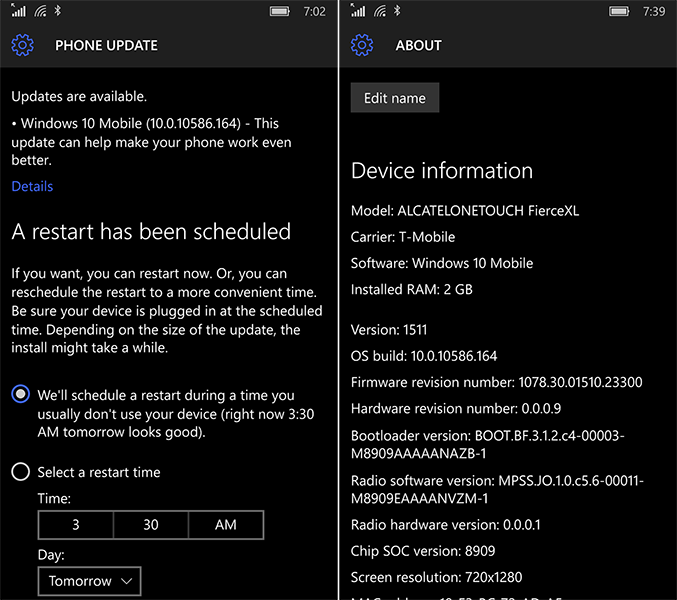Viewport: 677px width, 600px height.
Task: Tap Radio hardware version: 0.0.0.1 line
Action: point(445,525)
